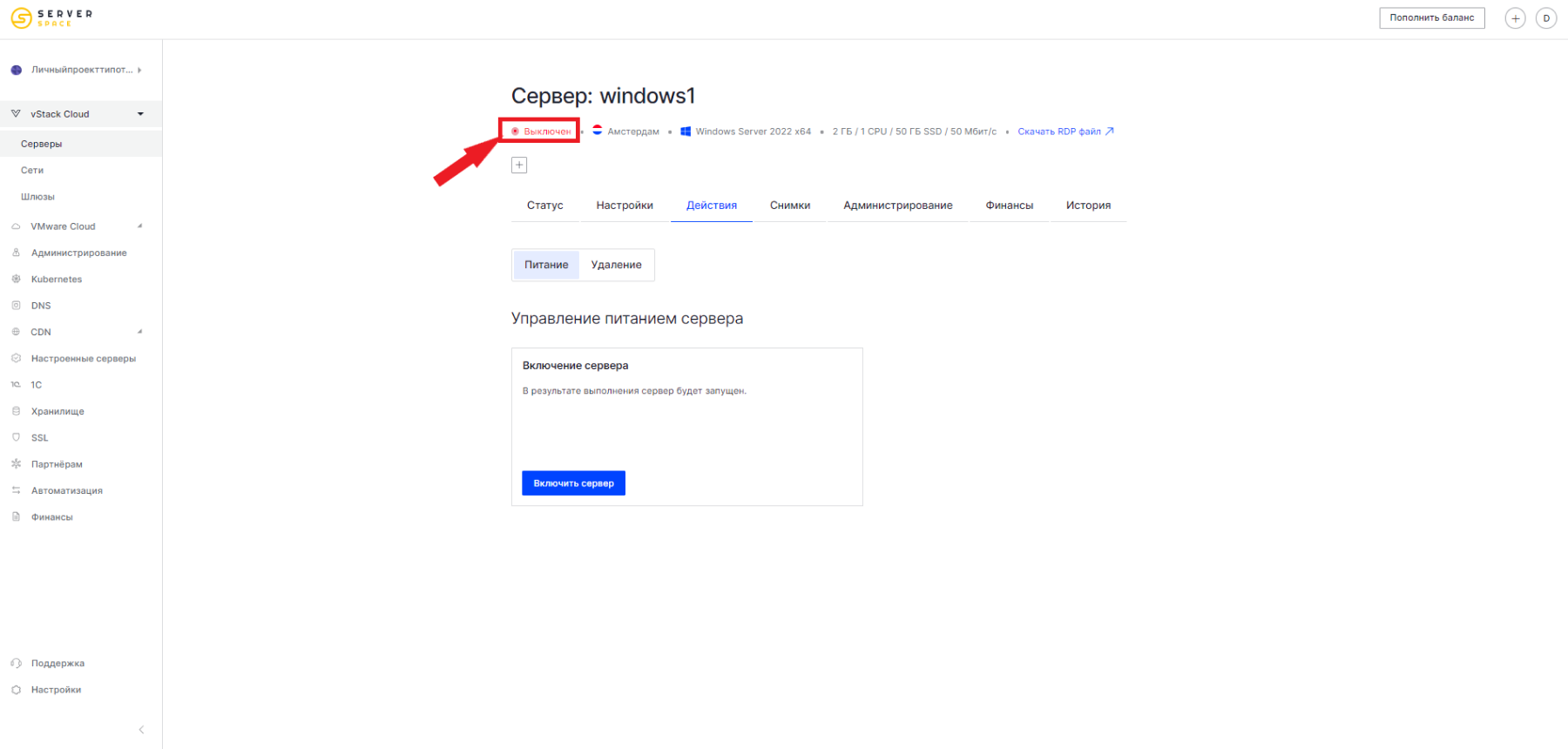1568x749 pixels.
Task: Click the Windows Server 2022 x64 text
Action: coord(754,132)
